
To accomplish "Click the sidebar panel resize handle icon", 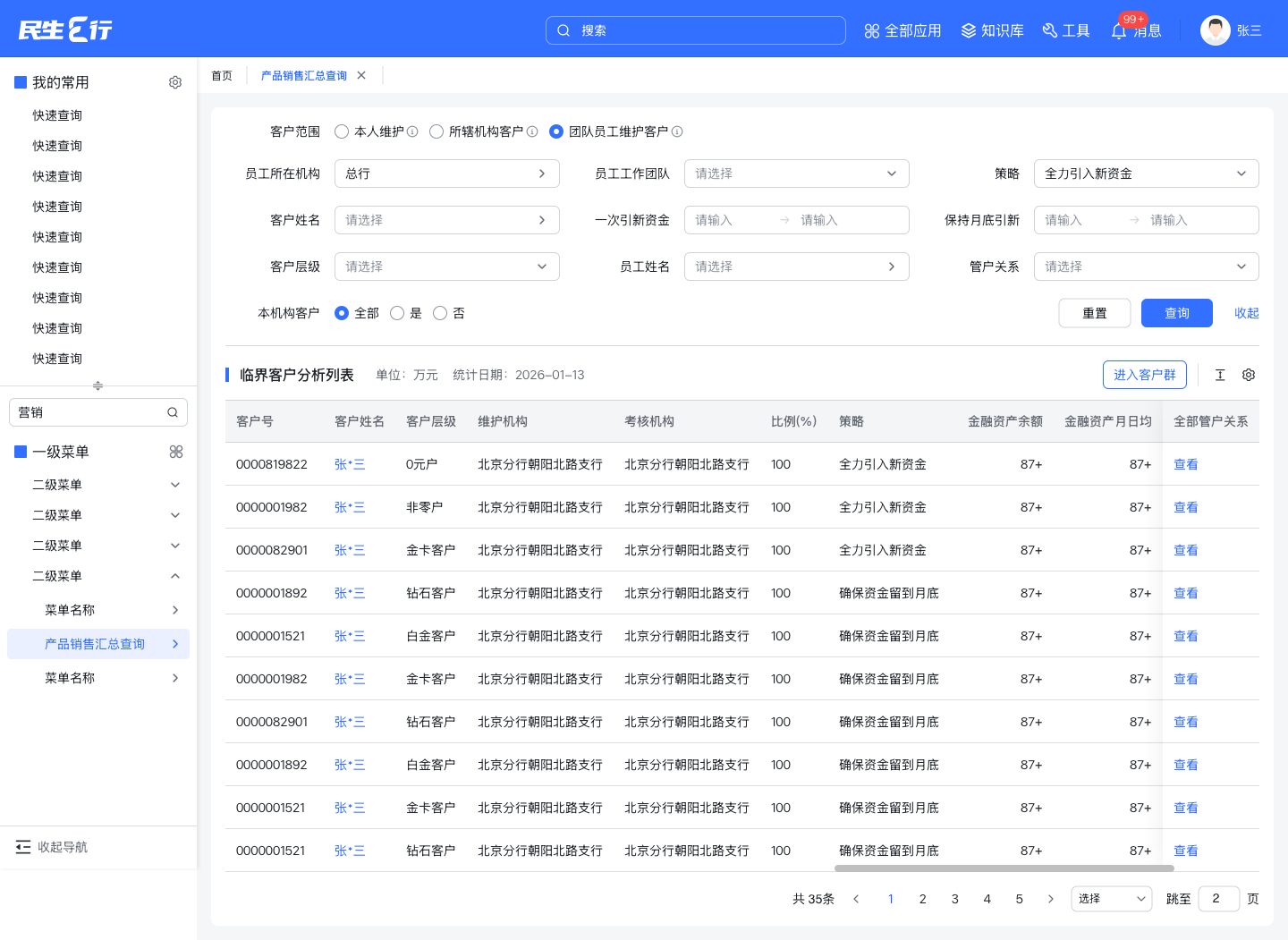I will pos(98,385).
